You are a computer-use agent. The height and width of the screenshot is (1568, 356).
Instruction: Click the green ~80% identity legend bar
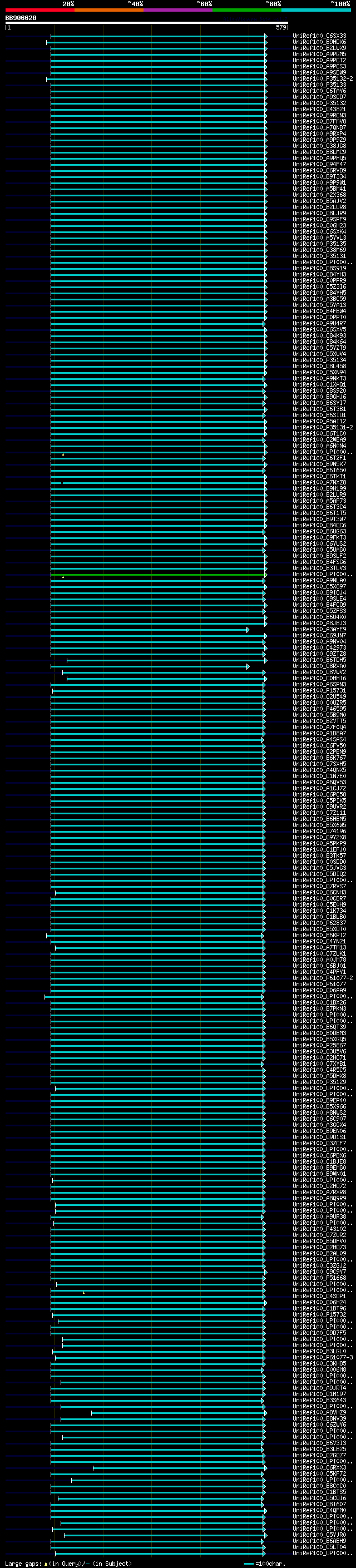tap(247, 10)
